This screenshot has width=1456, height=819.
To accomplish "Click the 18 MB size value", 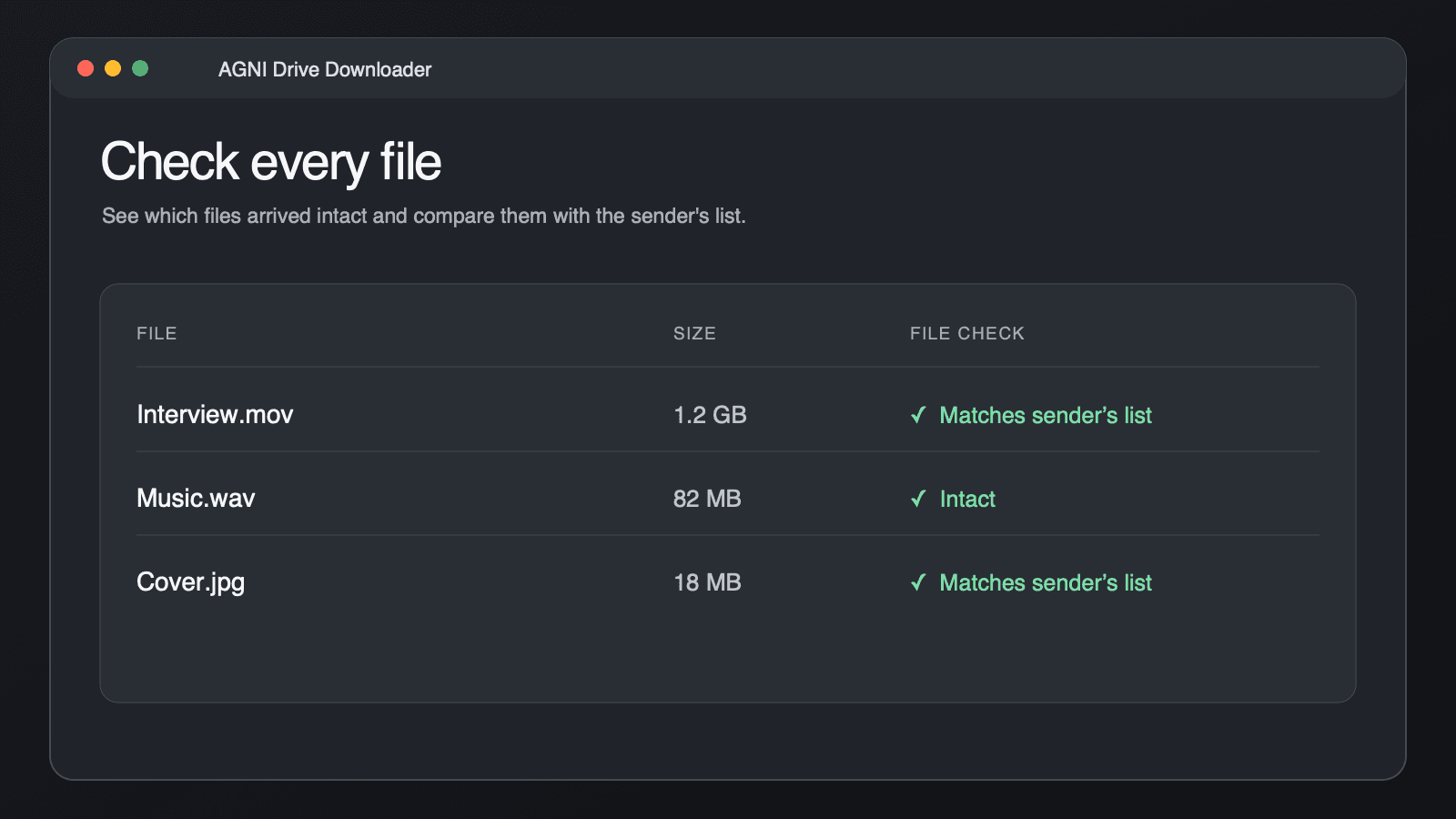I will click(x=707, y=582).
